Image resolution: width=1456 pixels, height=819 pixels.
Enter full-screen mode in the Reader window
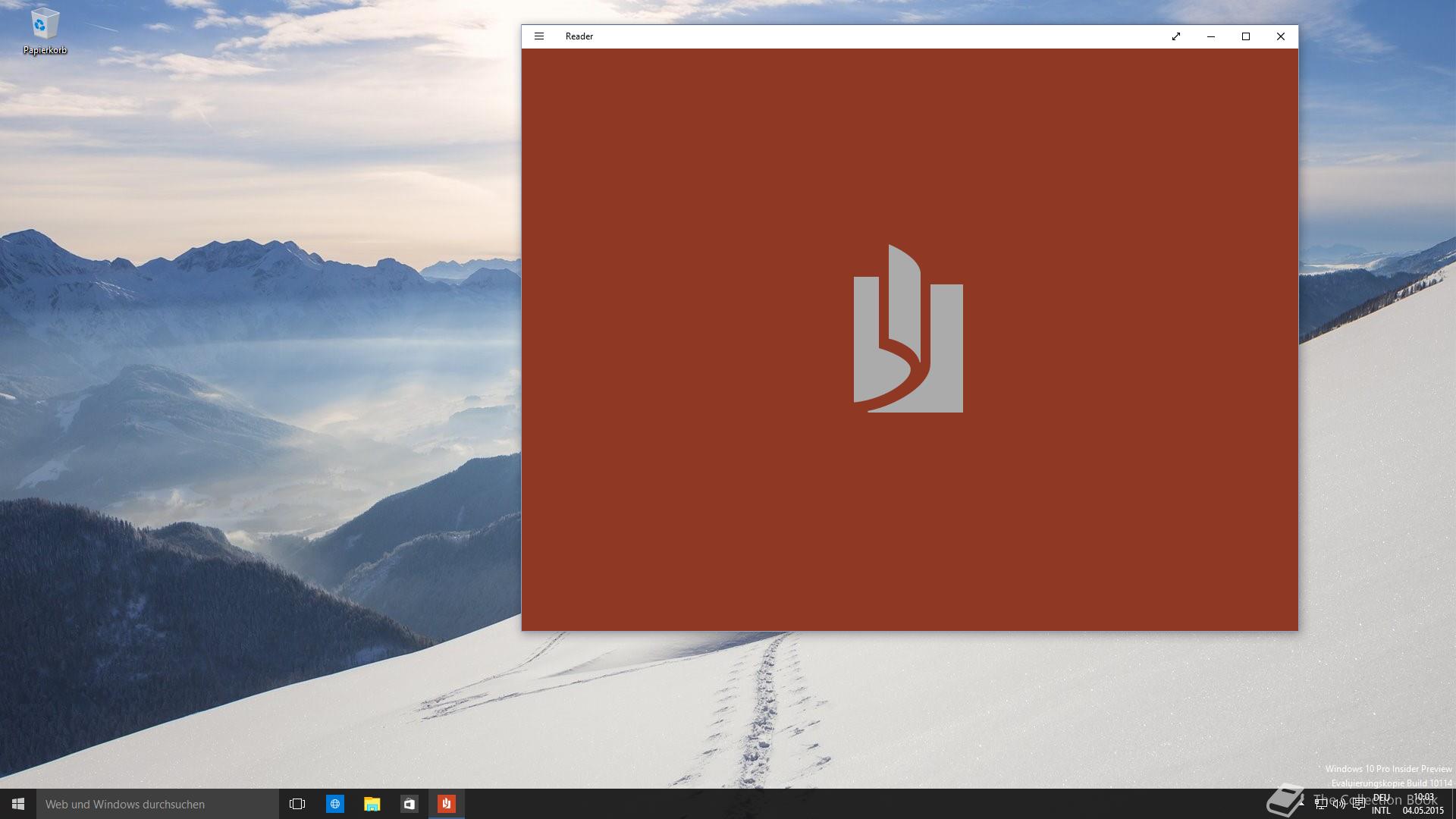click(x=1175, y=36)
